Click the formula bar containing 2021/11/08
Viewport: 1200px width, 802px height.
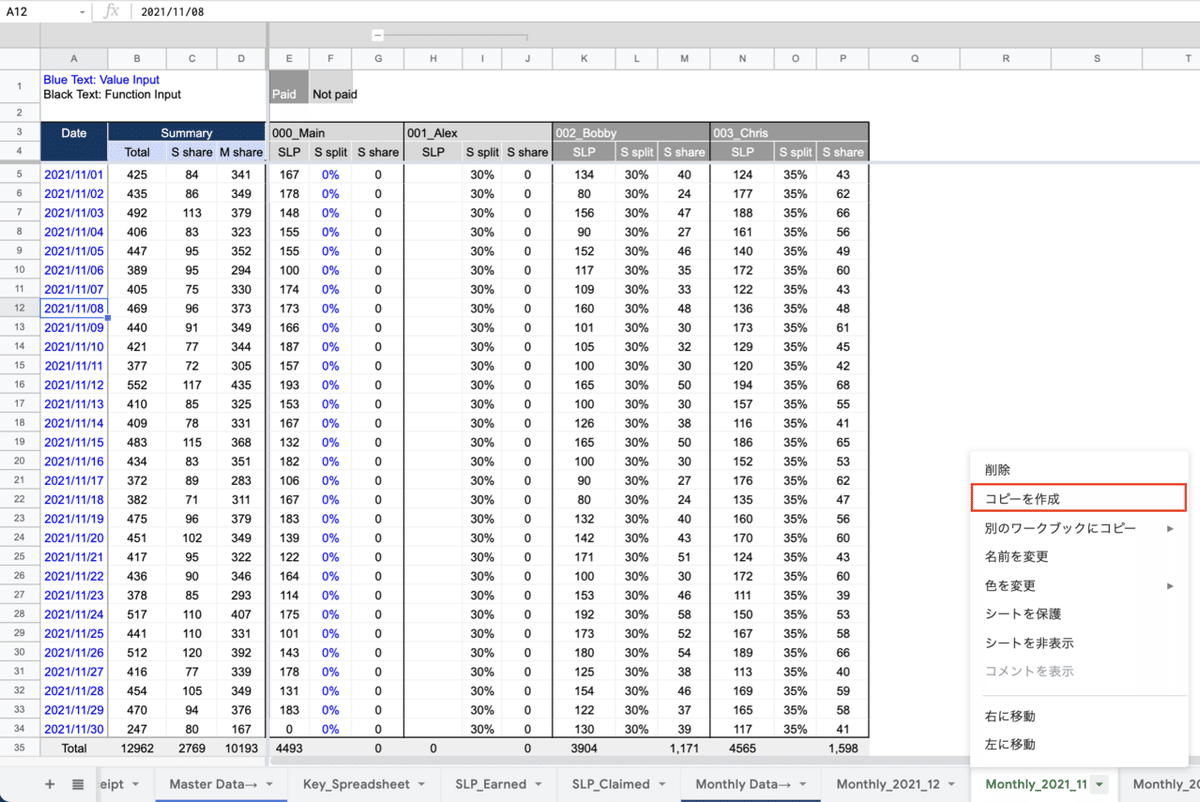pos(665,12)
